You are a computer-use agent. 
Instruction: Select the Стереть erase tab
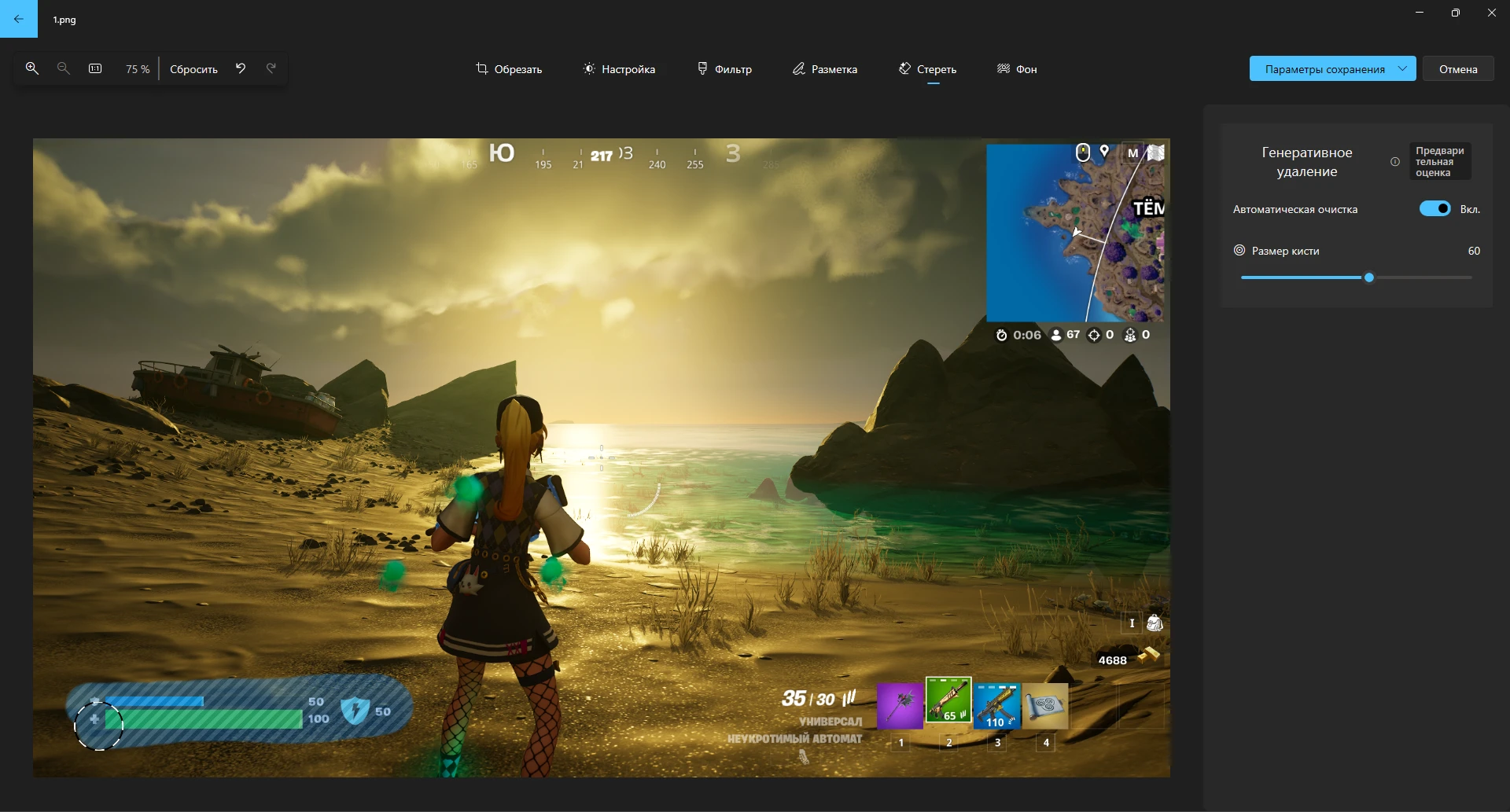(x=928, y=69)
